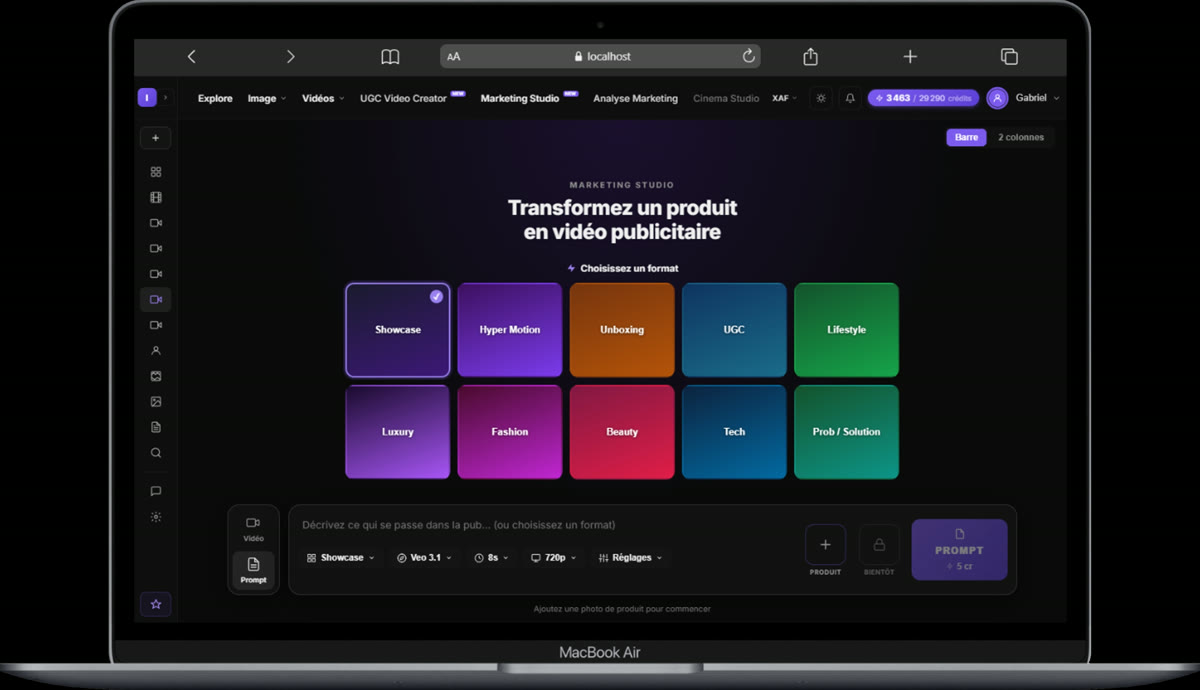1200x690 pixels.
Task: Open the person icon in the sidebar
Action: click(x=156, y=351)
